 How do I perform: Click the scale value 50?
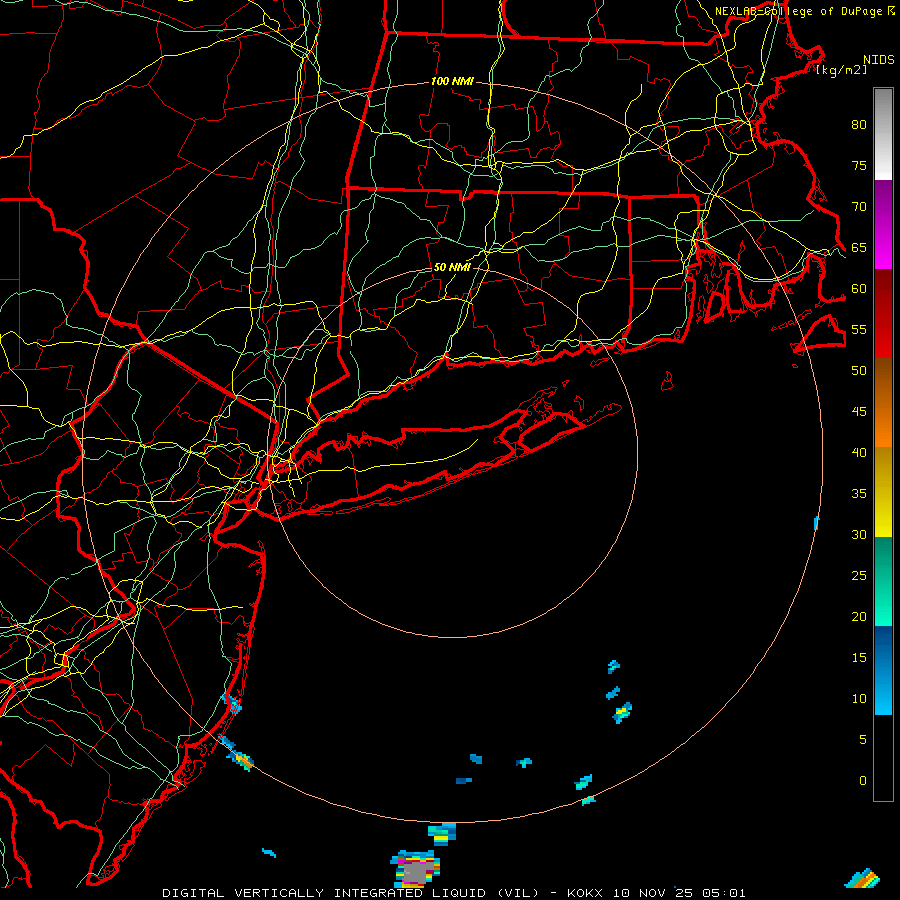(859, 371)
